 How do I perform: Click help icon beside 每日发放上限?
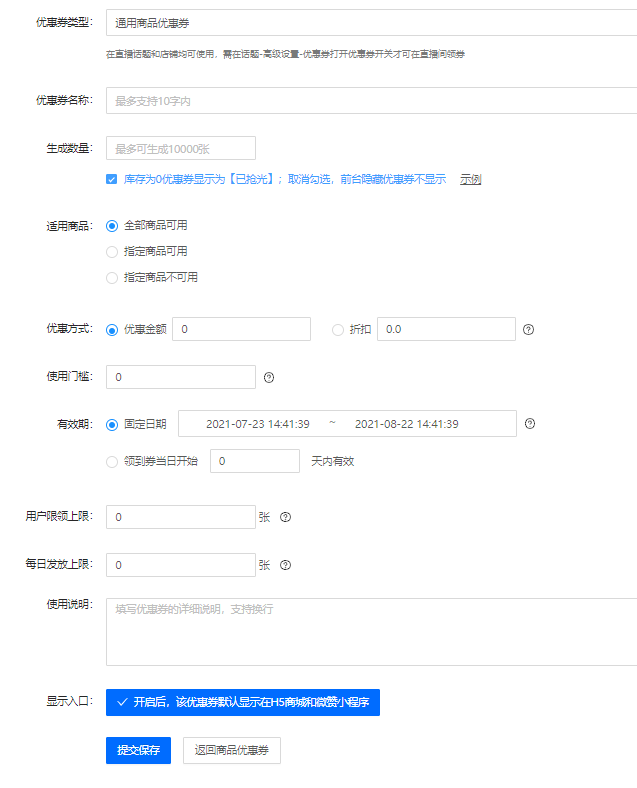point(285,565)
